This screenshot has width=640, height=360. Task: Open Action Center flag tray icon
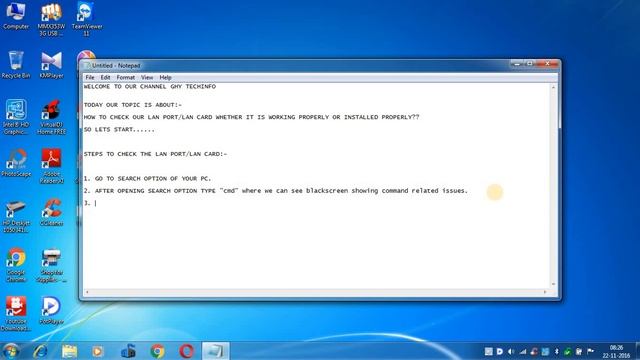[590, 351]
